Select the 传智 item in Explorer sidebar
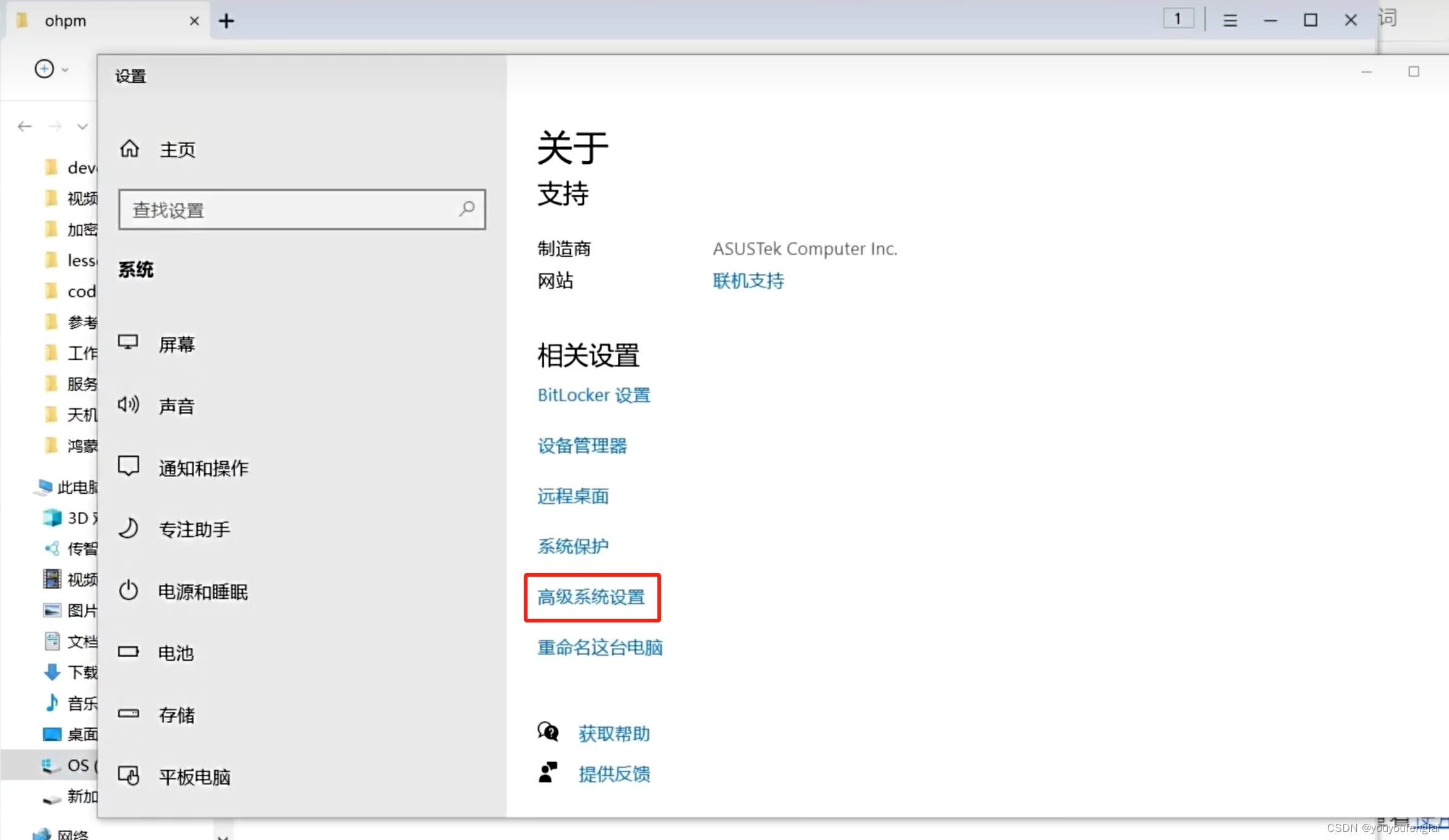This screenshot has width=1449, height=840. click(x=71, y=548)
